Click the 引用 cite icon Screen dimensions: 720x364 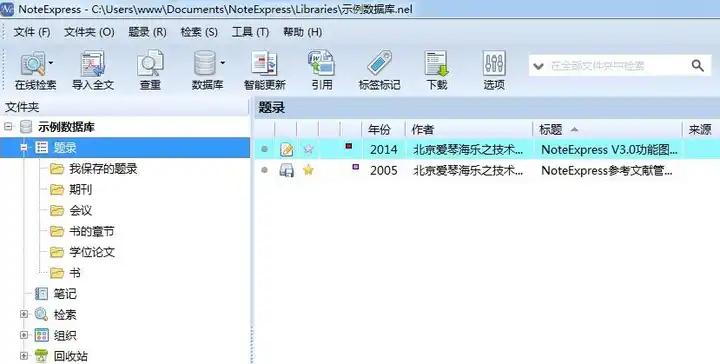(321, 63)
